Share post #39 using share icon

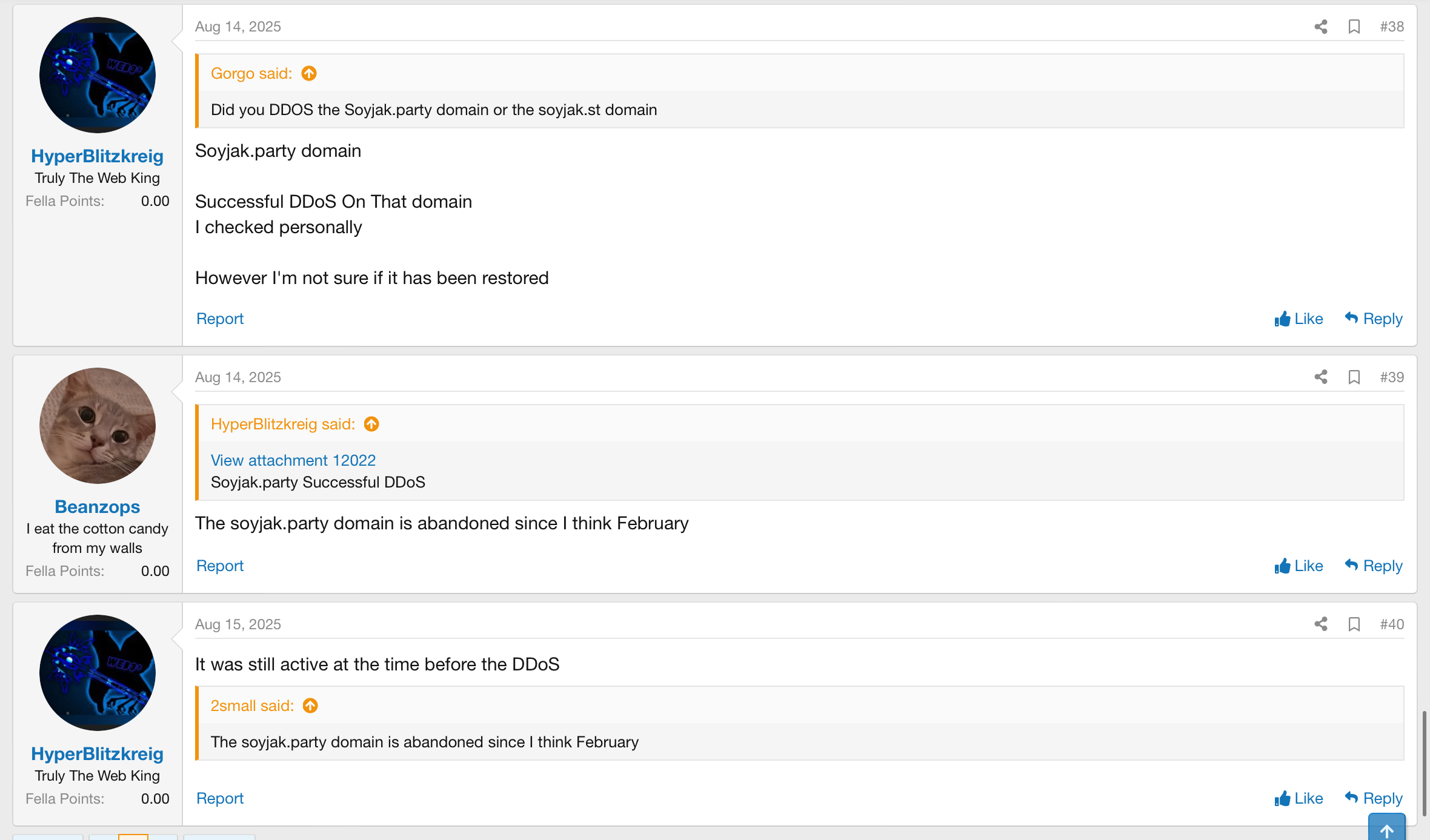1321,377
